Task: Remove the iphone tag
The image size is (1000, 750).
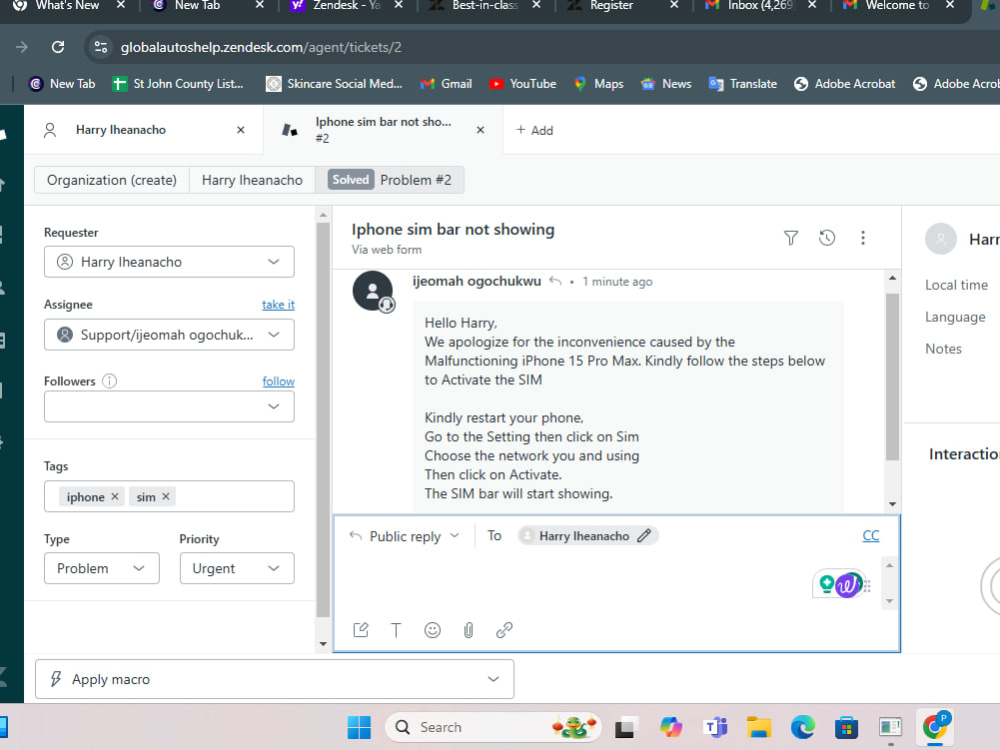Action: coord(115,496)
